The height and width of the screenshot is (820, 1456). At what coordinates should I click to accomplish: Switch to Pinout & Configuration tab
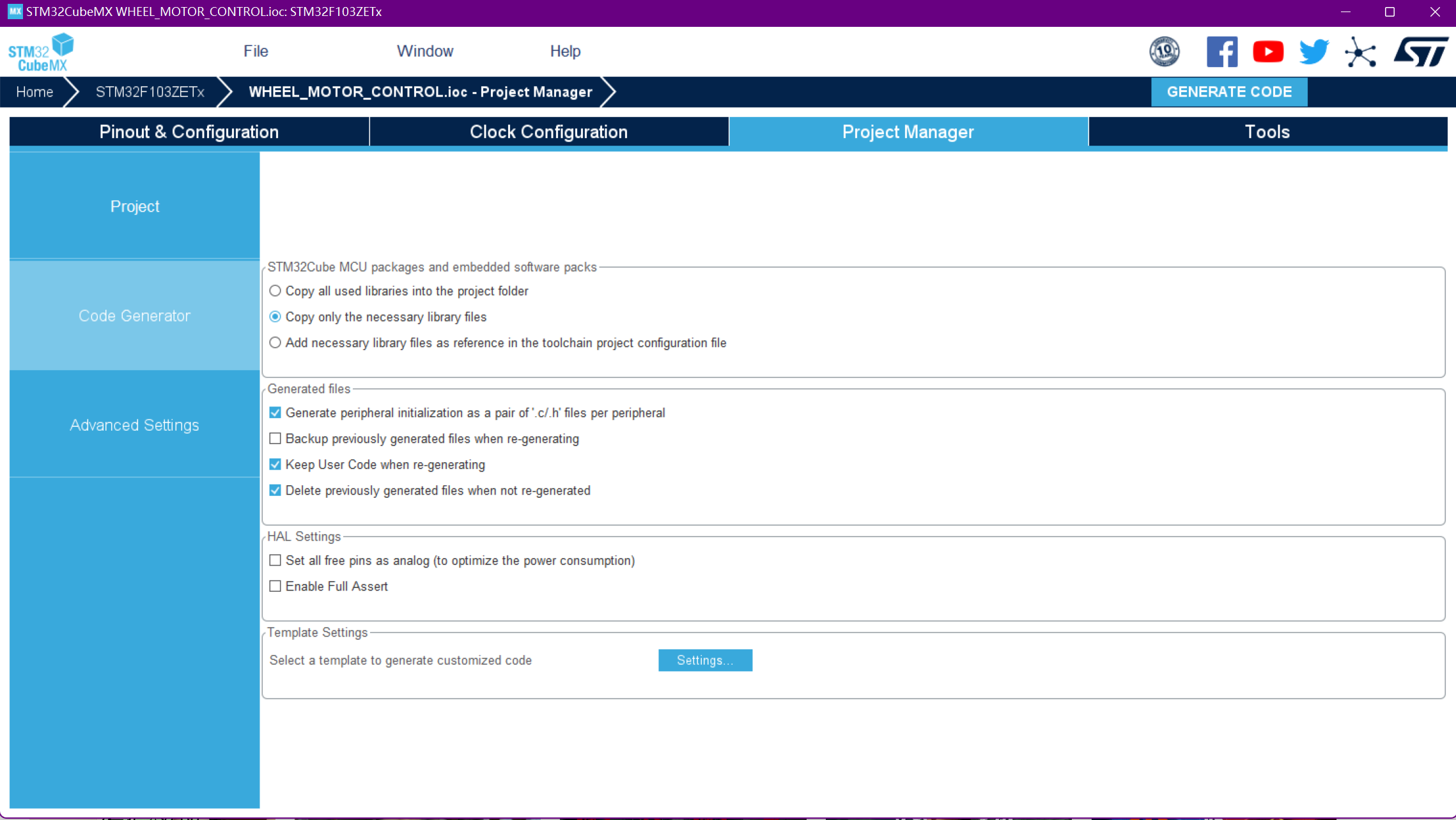point(189,132)
